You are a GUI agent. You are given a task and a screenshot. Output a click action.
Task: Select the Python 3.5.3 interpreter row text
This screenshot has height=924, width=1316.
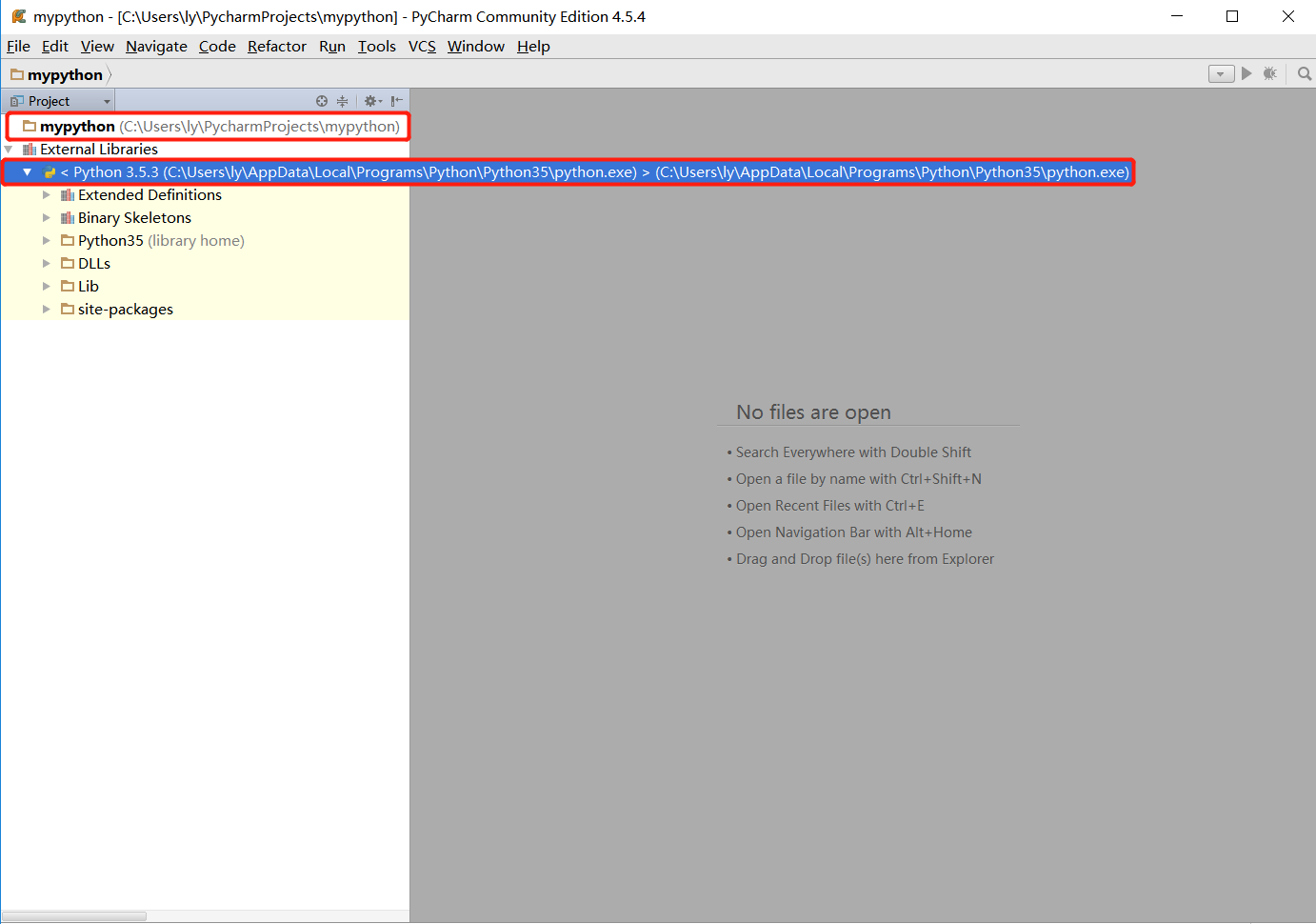click(595, 171)
